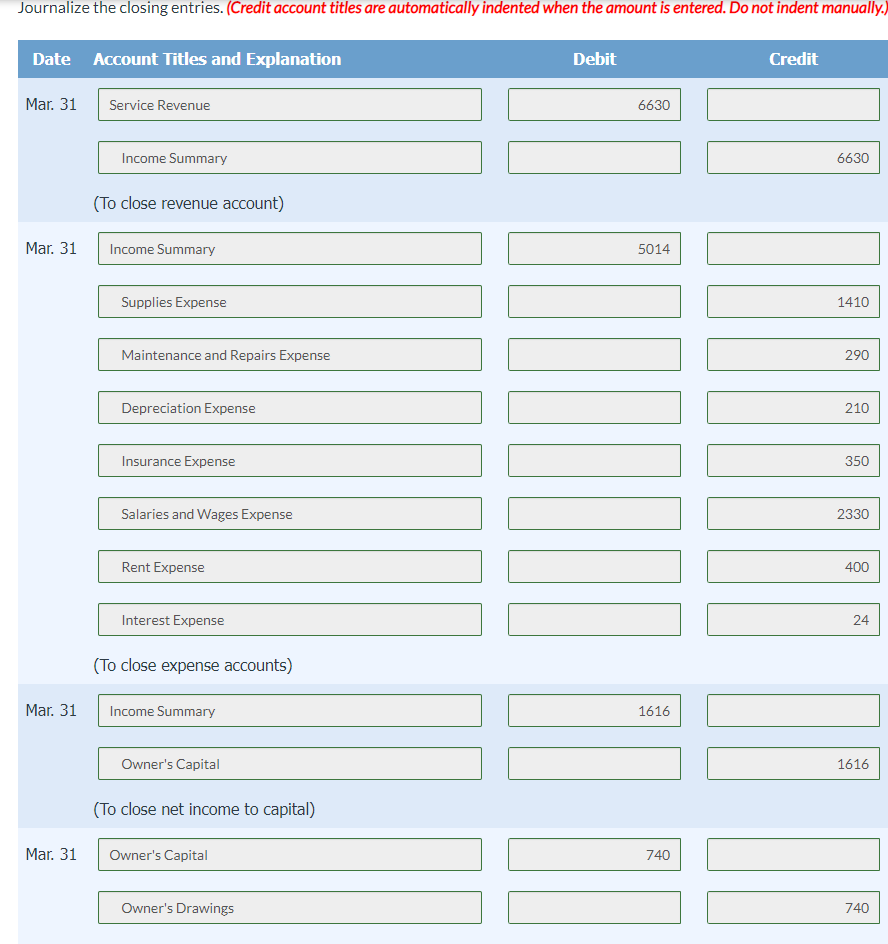Open the Owner's Drawings account selector
The width and height of the screenshot is (888, 944).
click(x=289, y=907)
